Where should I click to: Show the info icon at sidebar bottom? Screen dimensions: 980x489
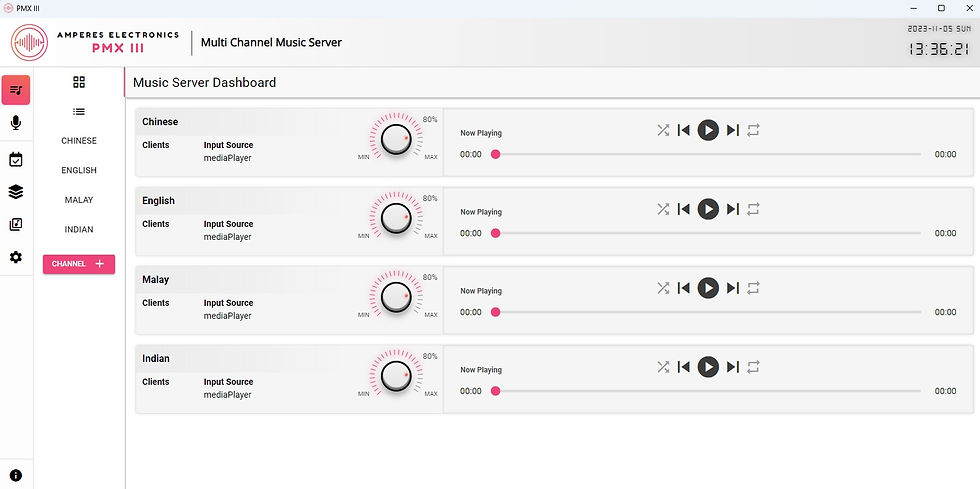[x=16, y=475]
